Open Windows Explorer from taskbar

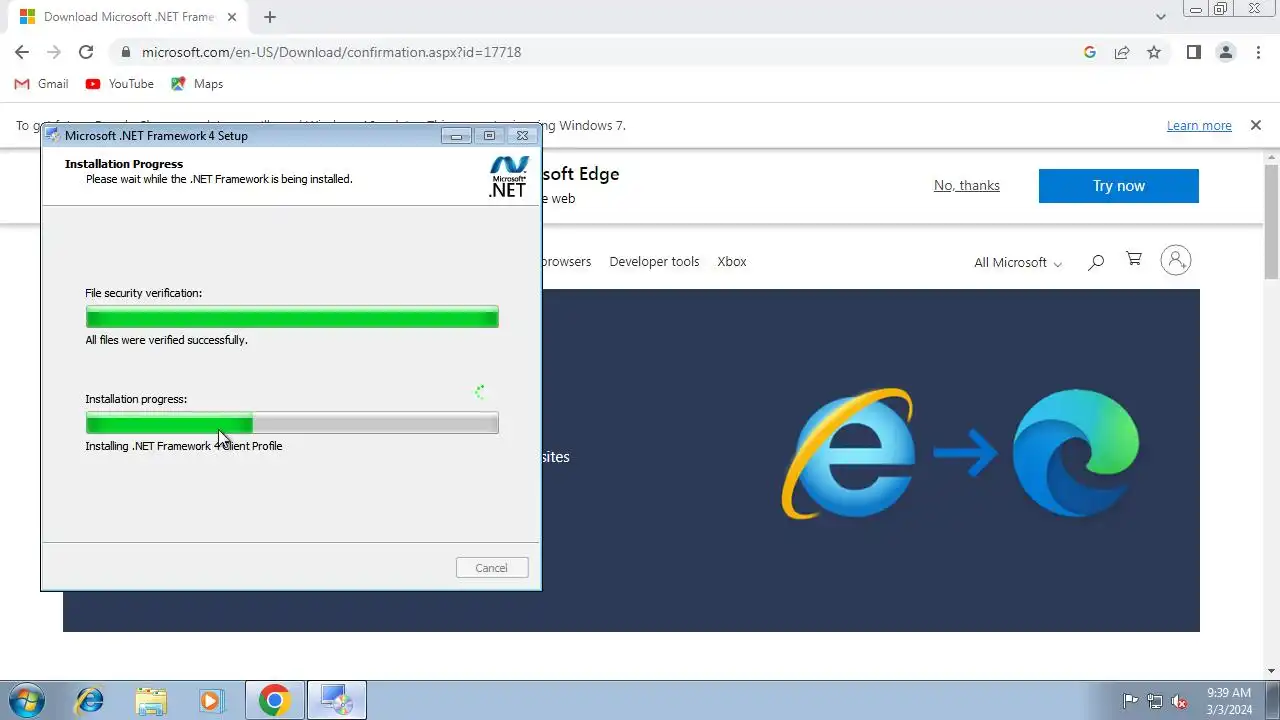[x=151, y=700]
